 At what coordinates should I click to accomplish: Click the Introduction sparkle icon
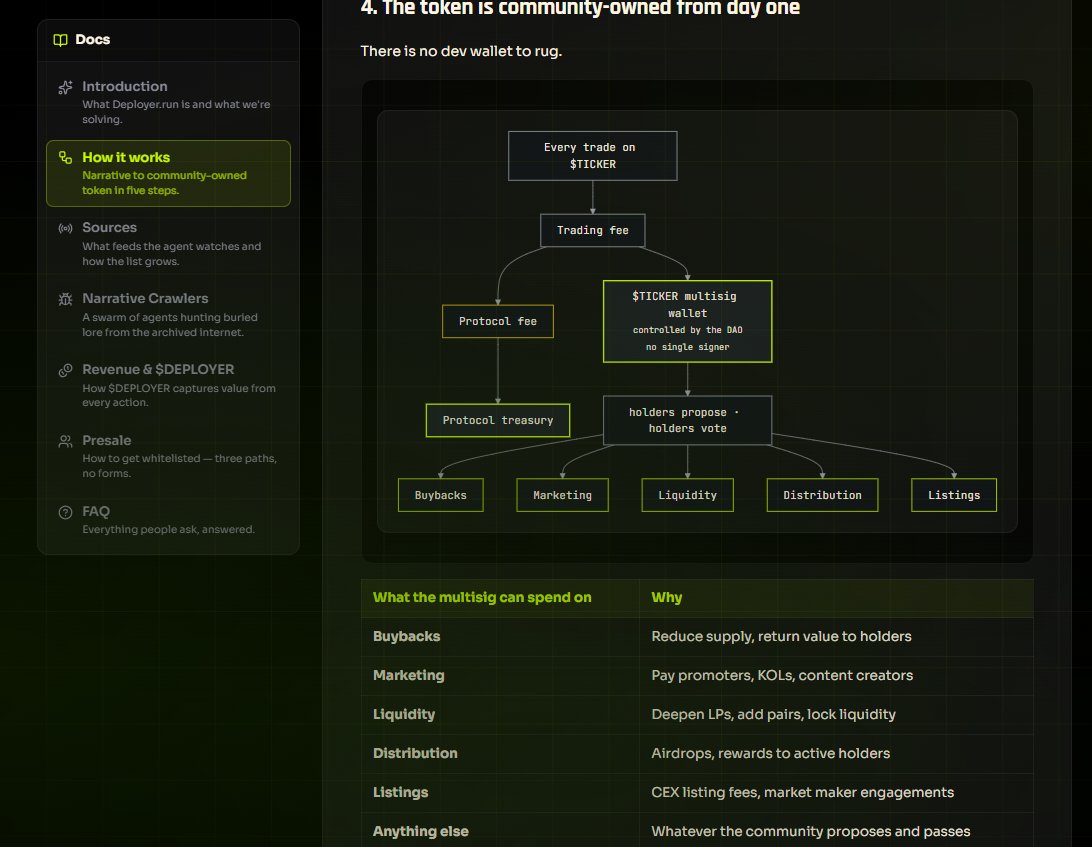65,87
